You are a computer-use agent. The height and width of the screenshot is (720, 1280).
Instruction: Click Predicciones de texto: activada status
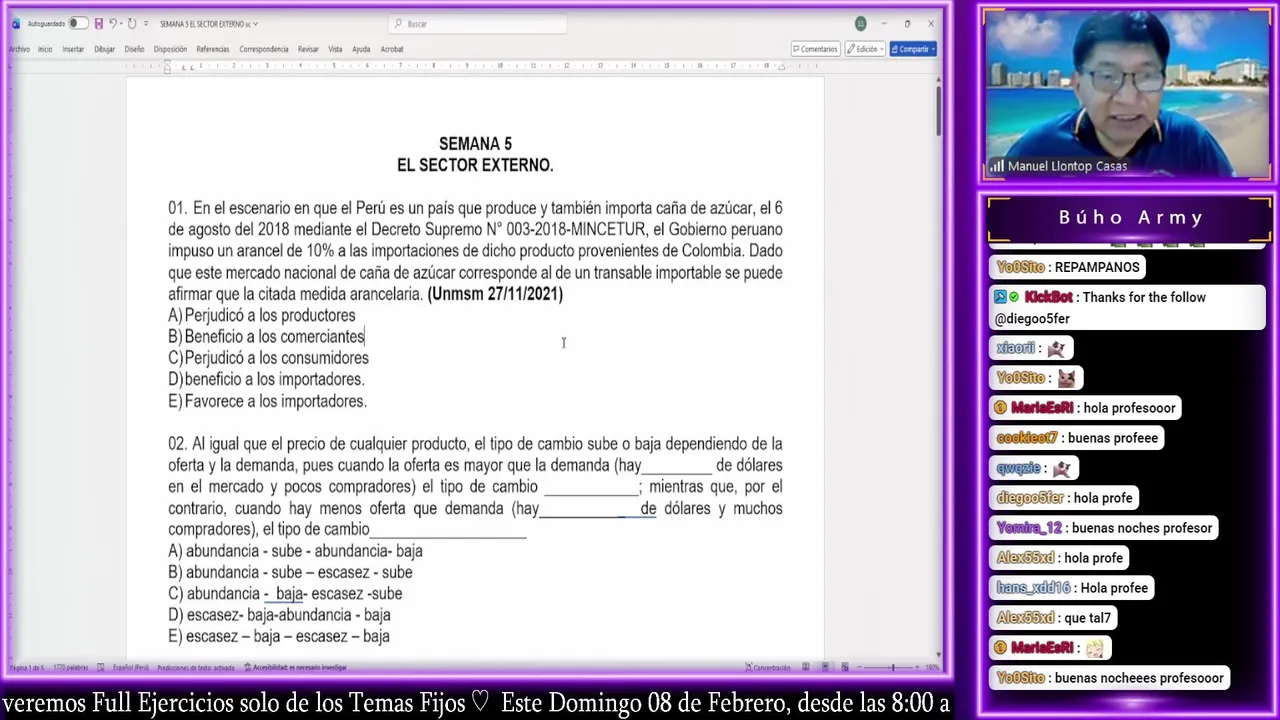(196, 667)
